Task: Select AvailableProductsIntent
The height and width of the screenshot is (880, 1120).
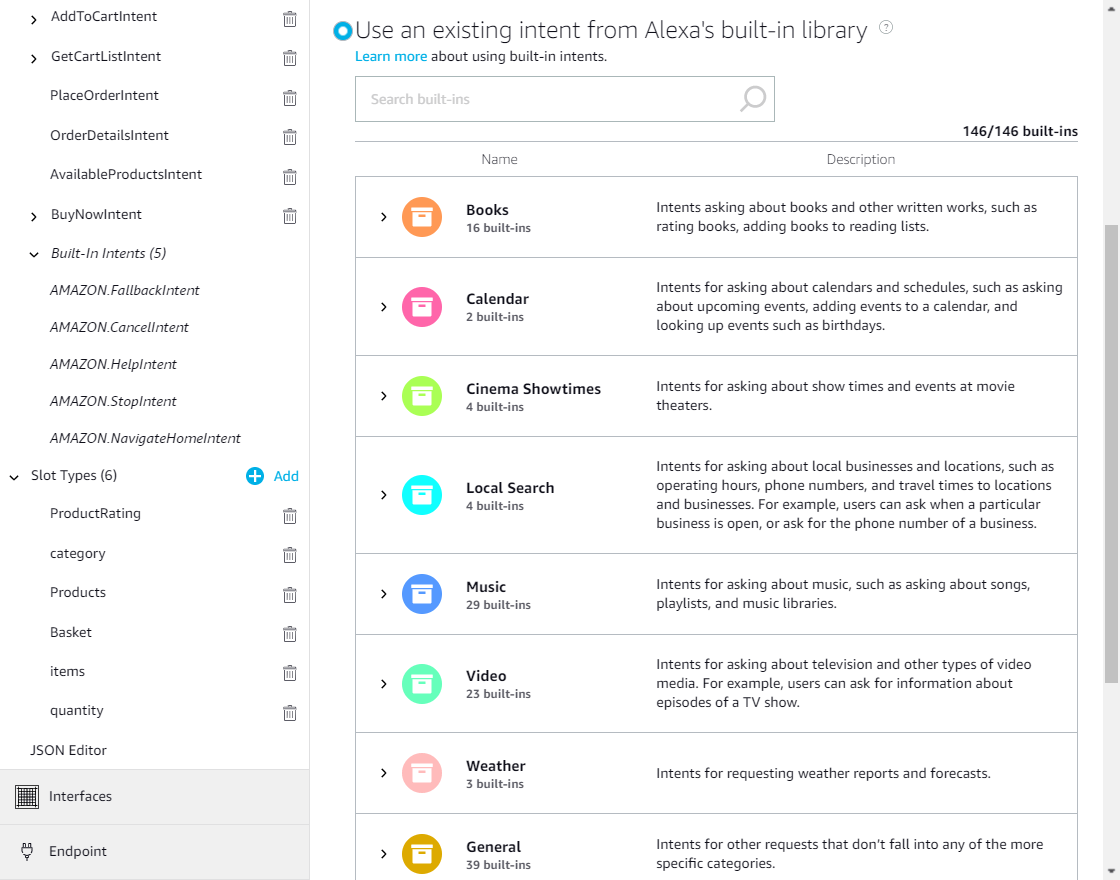Action: [126, 174]
